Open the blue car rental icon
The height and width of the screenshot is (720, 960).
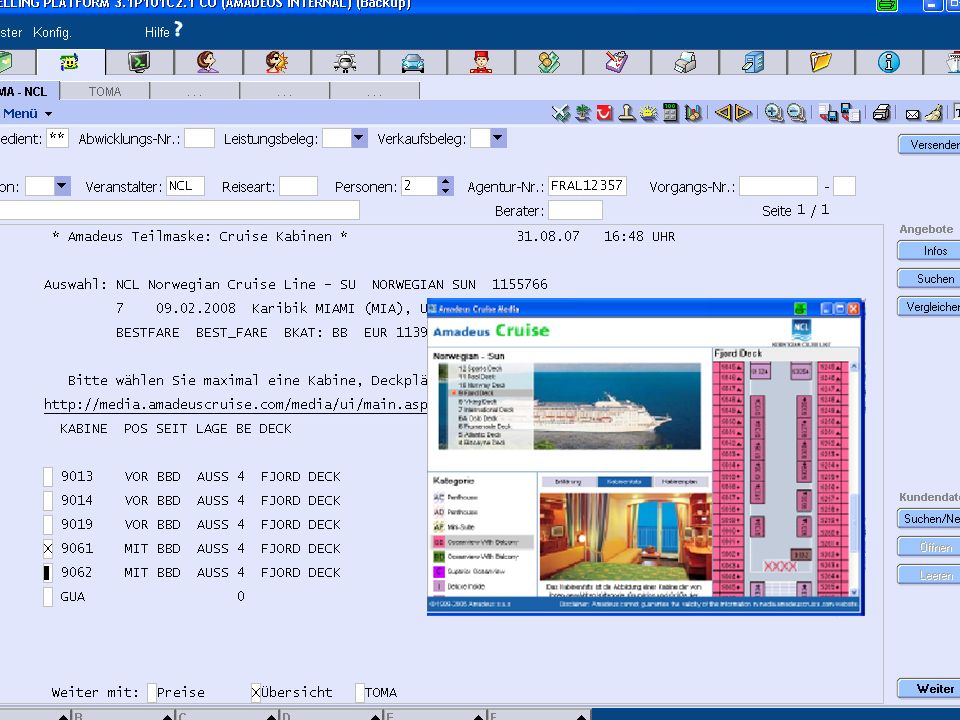413,62
